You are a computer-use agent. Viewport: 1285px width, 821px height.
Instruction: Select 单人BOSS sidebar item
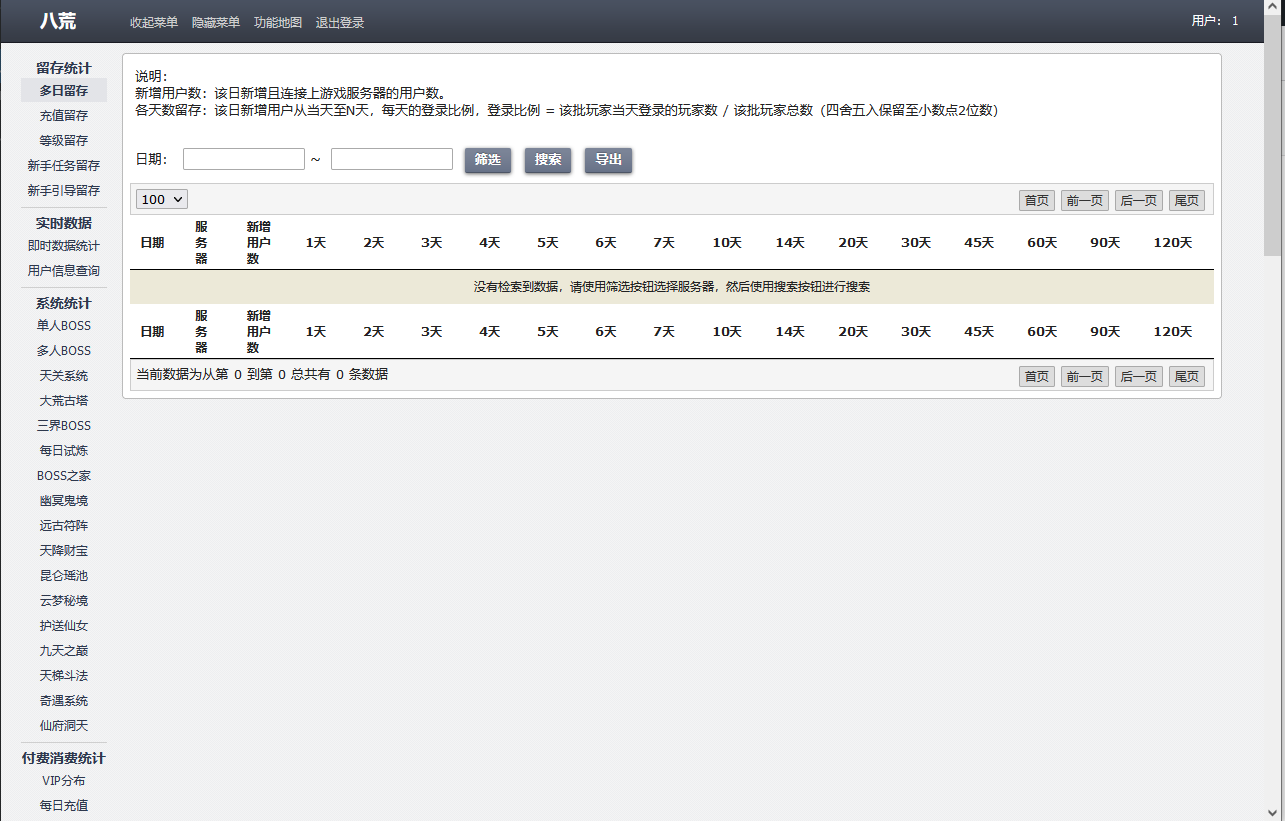click(x=64, y=325)
